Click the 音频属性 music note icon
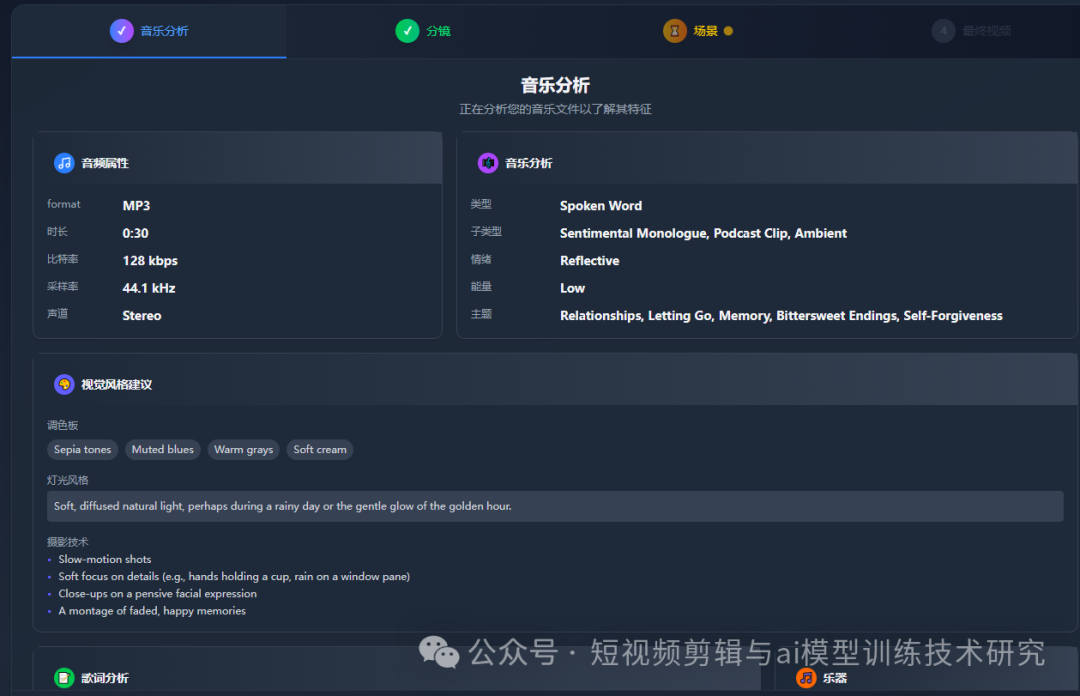This screenshot has height=696, width=1080. pyautogui.click(x=63, y=163)
